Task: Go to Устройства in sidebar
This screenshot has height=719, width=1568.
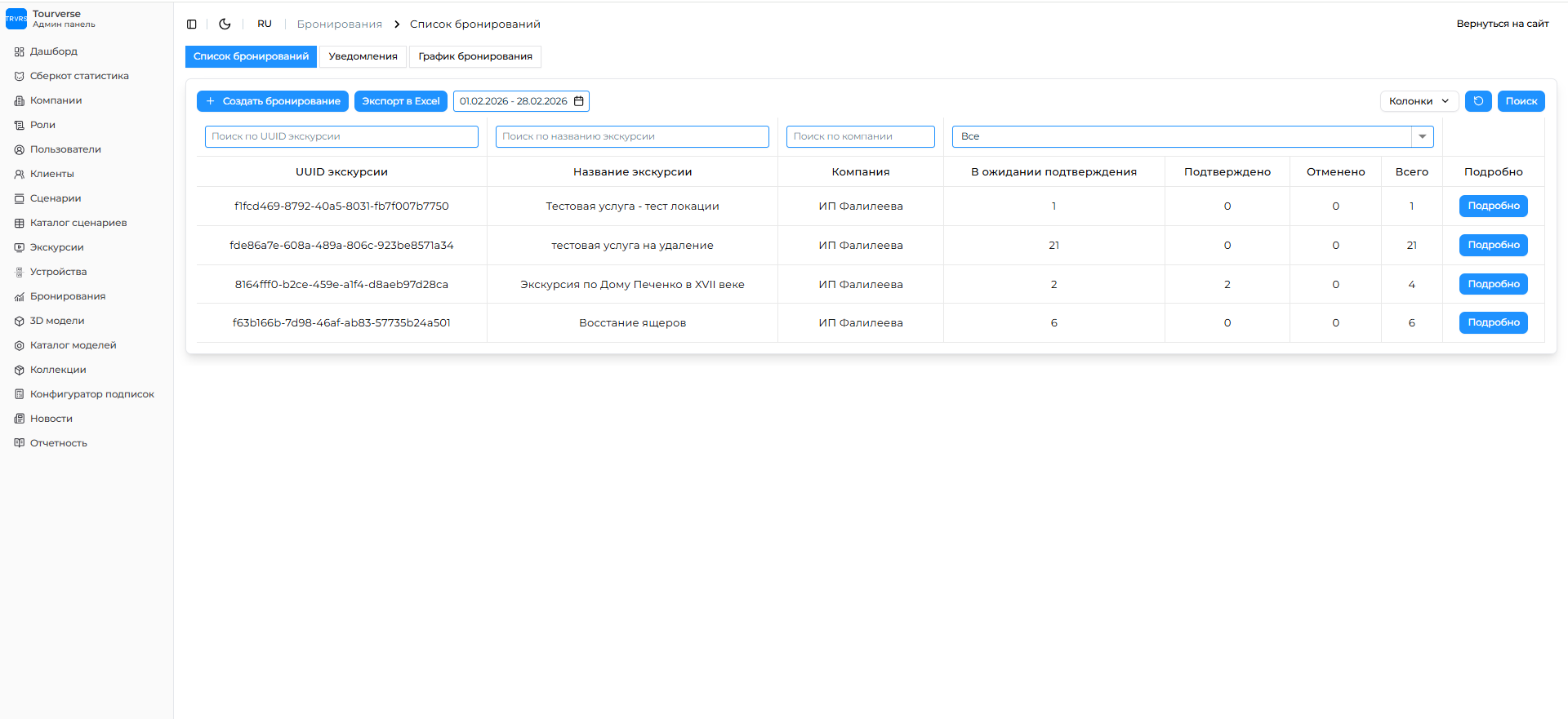Action: point(58,272)
